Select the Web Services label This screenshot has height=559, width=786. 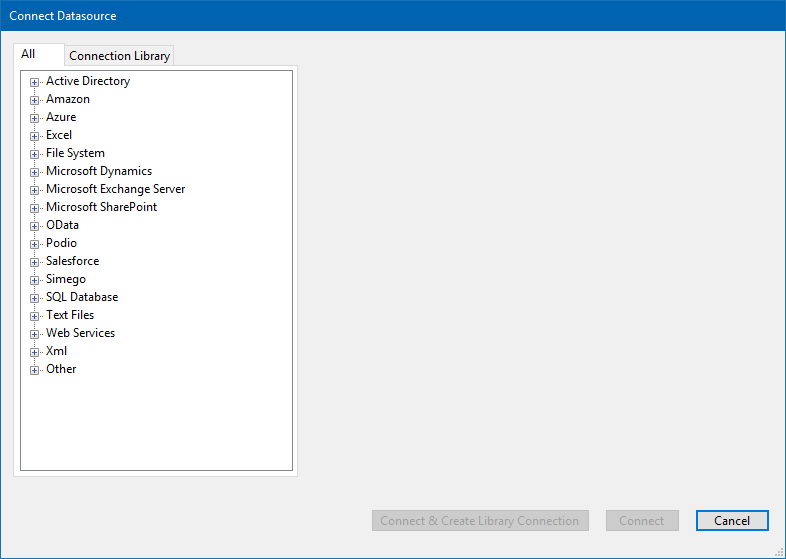[80, 333]
